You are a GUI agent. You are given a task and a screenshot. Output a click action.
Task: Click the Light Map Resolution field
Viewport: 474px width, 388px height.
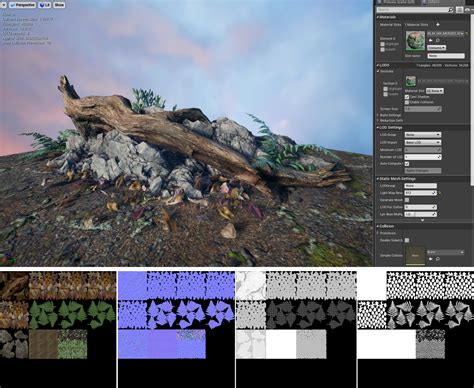421,193
